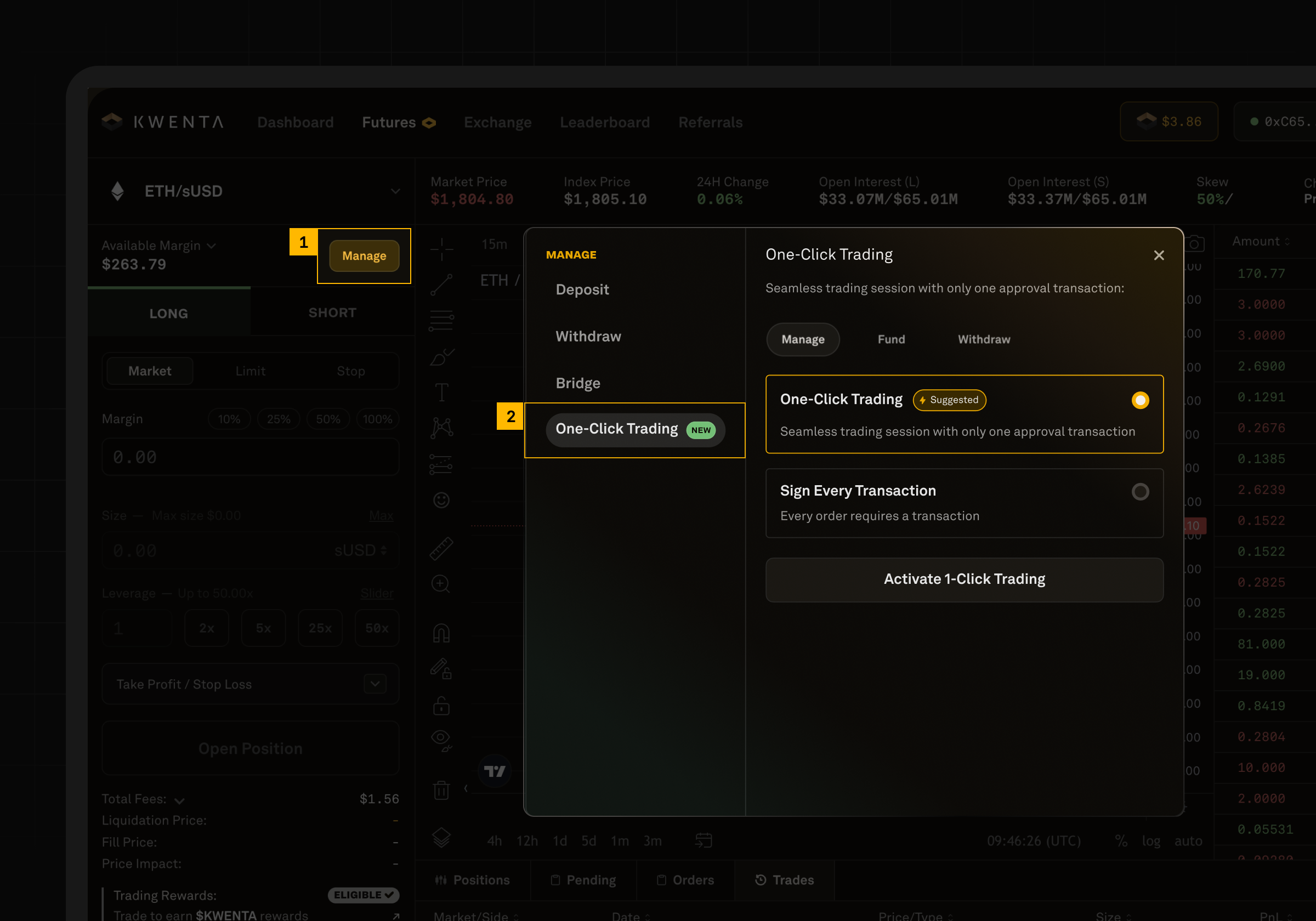Choose the 25% margin preset

(x=279, y=419)
